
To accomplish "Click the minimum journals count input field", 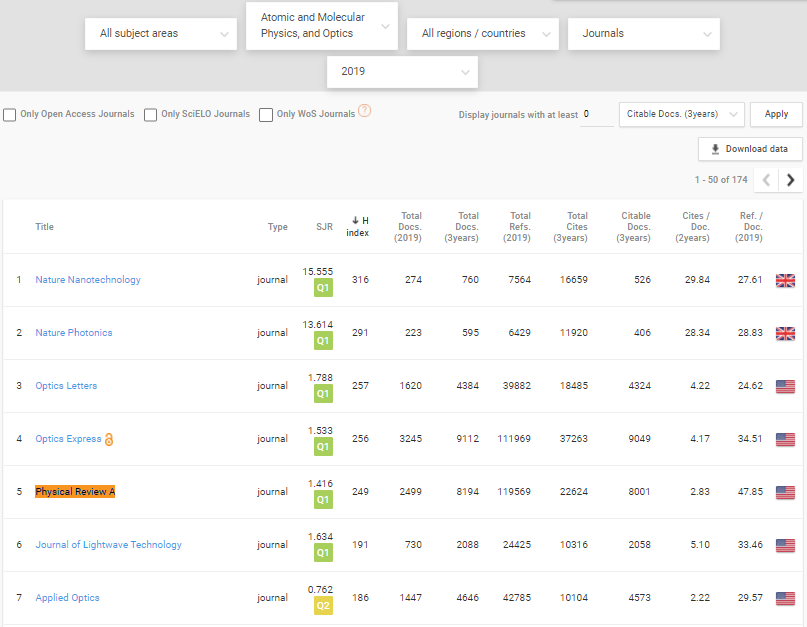I will coord(596,114).
